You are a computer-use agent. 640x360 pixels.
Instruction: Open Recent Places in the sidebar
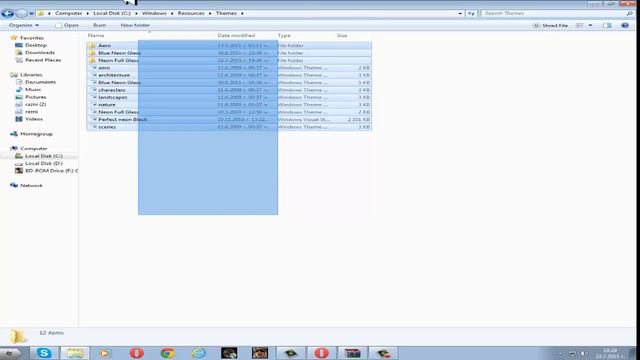tap(43, 60)
